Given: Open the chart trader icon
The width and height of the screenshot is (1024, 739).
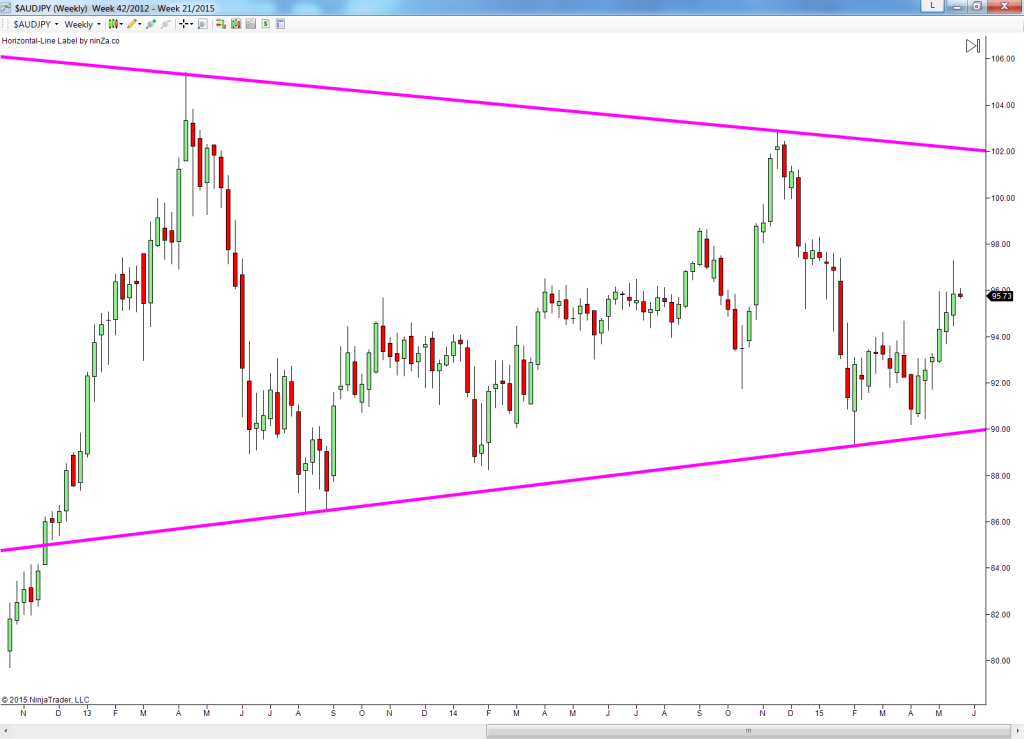Looking at the screenshot, I should click(x=221, y=24).
